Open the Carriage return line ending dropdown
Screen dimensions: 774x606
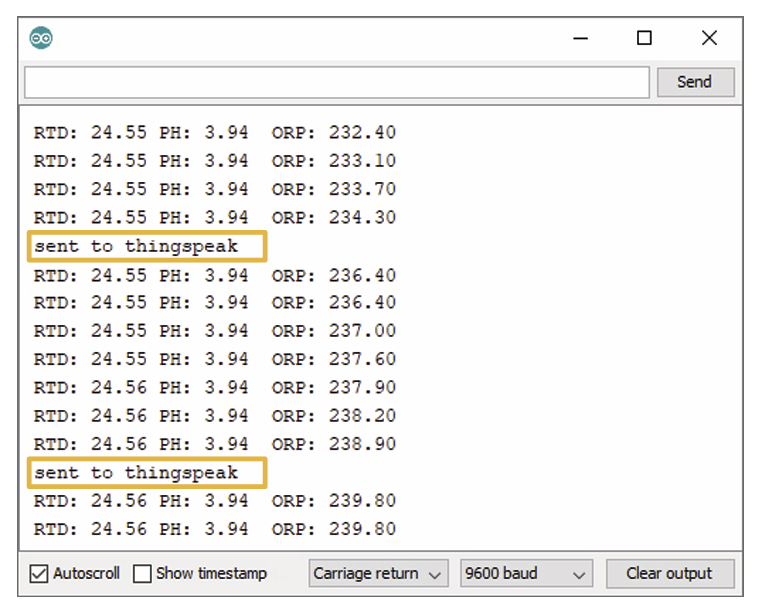point(378,573)
